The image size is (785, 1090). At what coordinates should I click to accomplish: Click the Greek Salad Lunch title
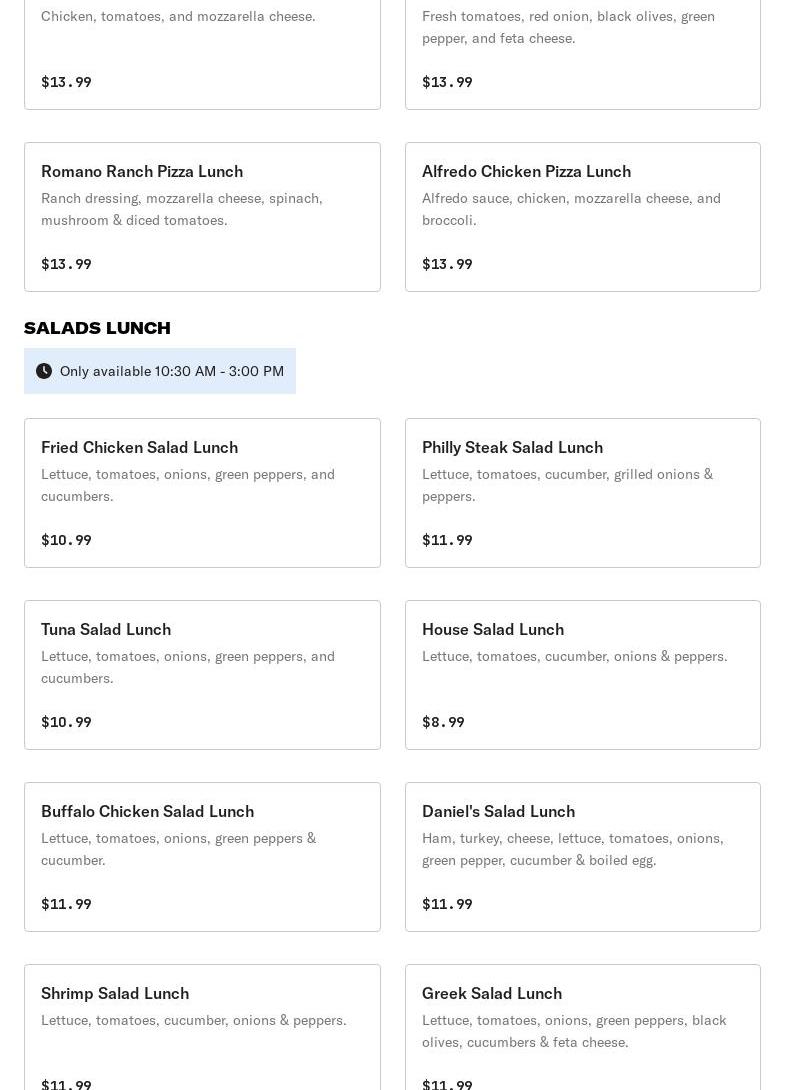pos(492,993)
